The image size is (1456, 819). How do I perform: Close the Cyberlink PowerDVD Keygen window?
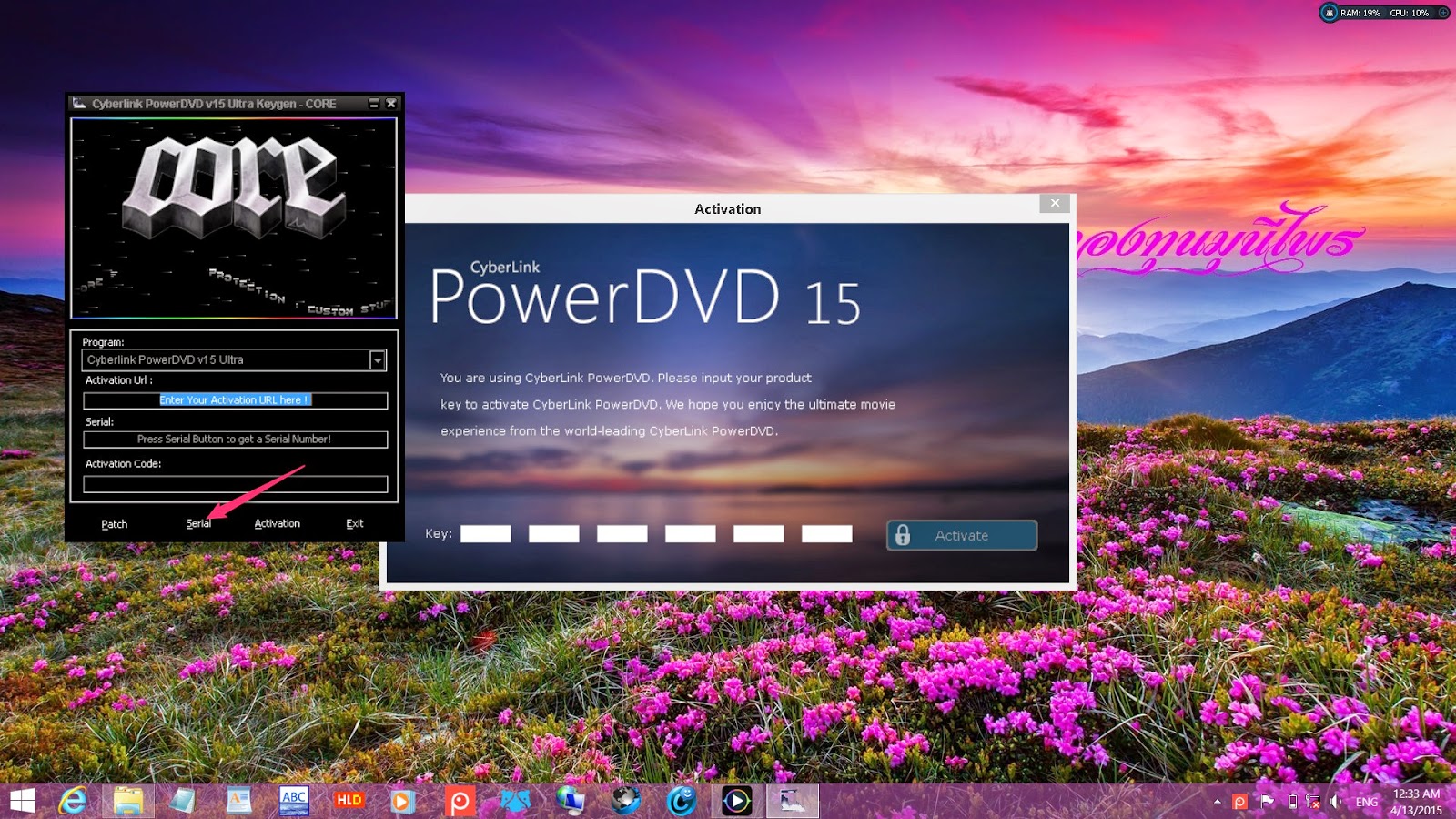tap(391, 104)
